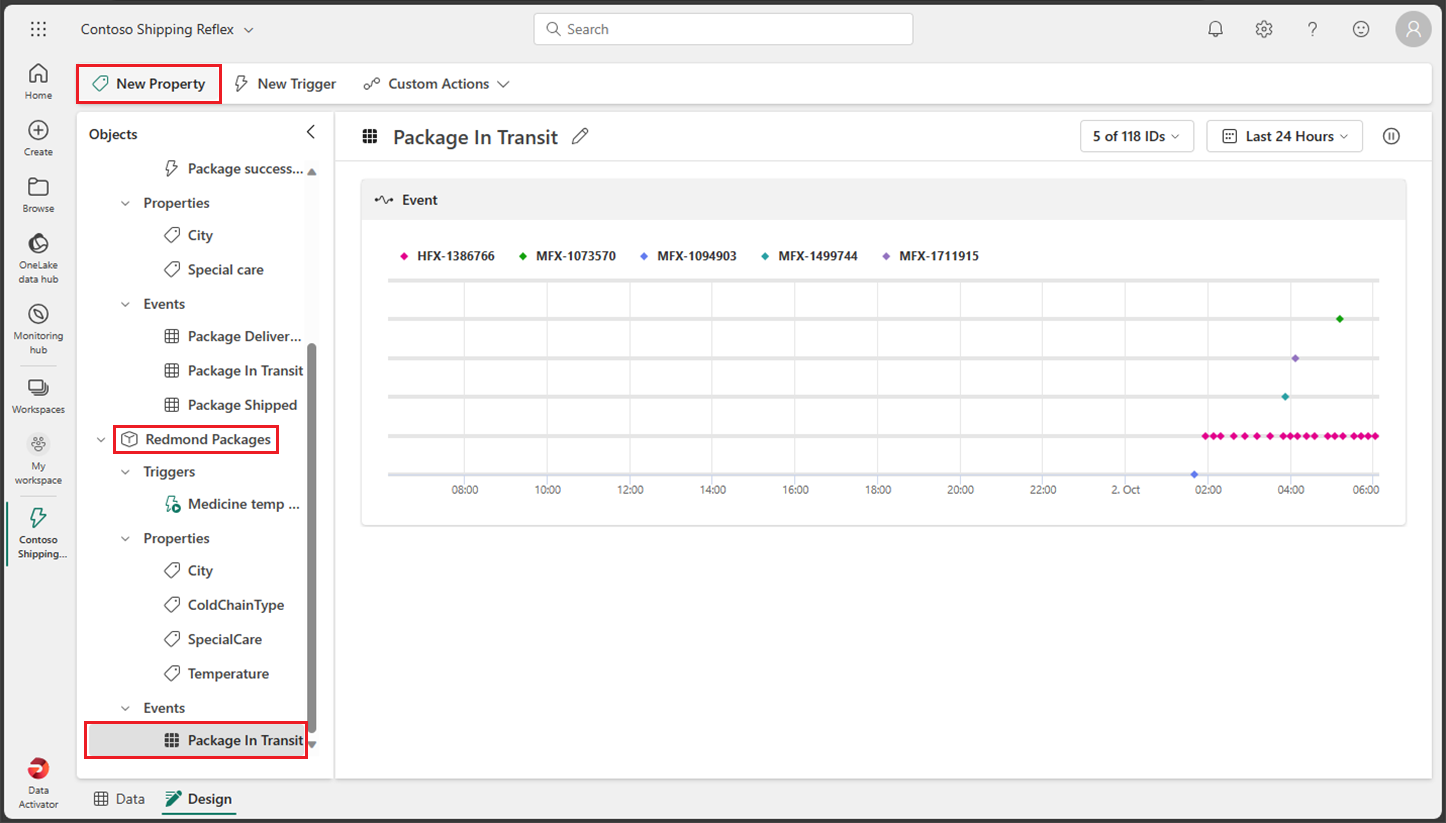This screenshot has height=823, width=1446.
Task: Open Contoso Shipping Reflex title dropdown
Action: [167, 29]
